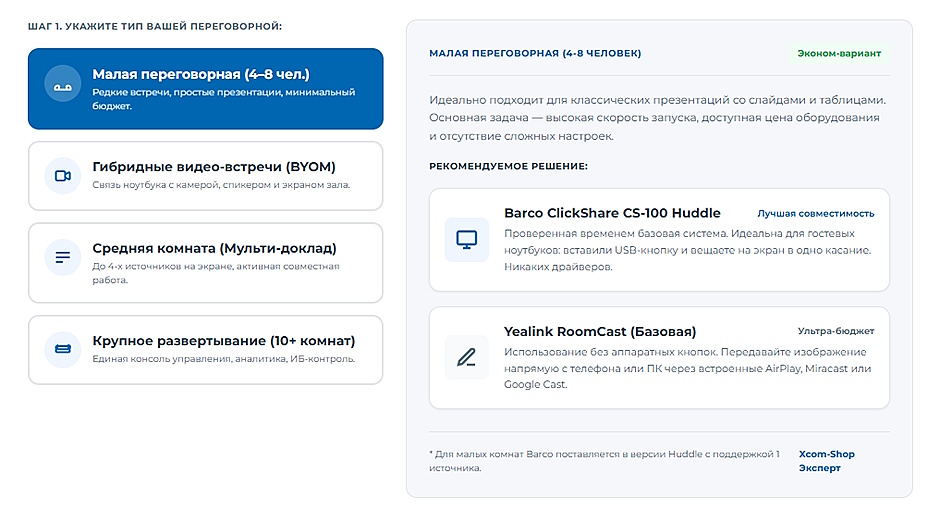
Task: Open the Xcom-Shop Эксперт link
Action: point(827,461)
